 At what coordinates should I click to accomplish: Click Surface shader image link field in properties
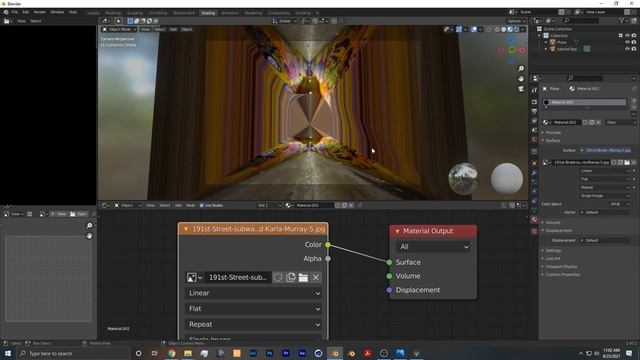tap(606, 150)
